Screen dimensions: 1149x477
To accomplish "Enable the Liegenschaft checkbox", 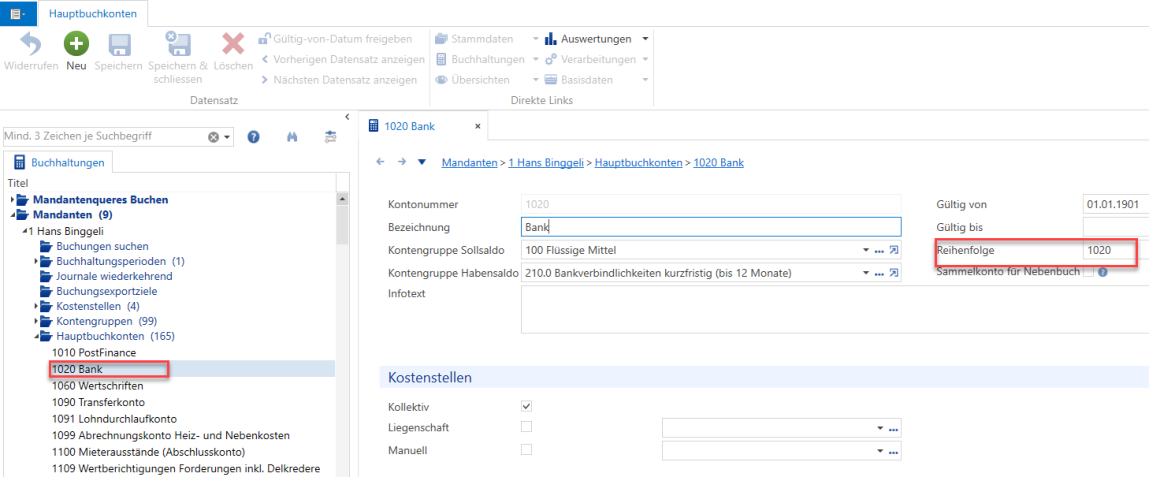I will click(526, 426).
